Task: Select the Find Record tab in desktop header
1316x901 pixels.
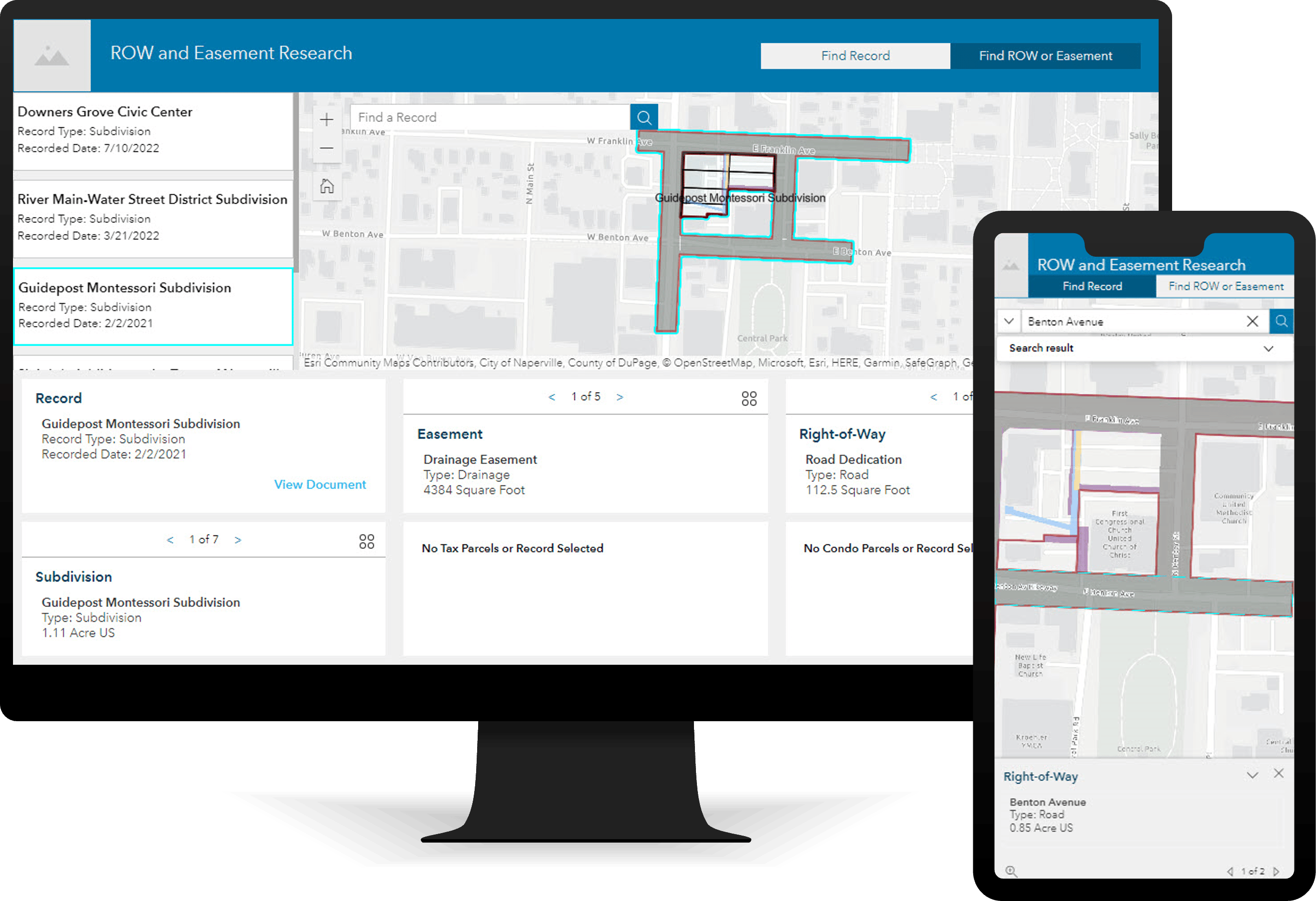Action: [x=855, y=56]
